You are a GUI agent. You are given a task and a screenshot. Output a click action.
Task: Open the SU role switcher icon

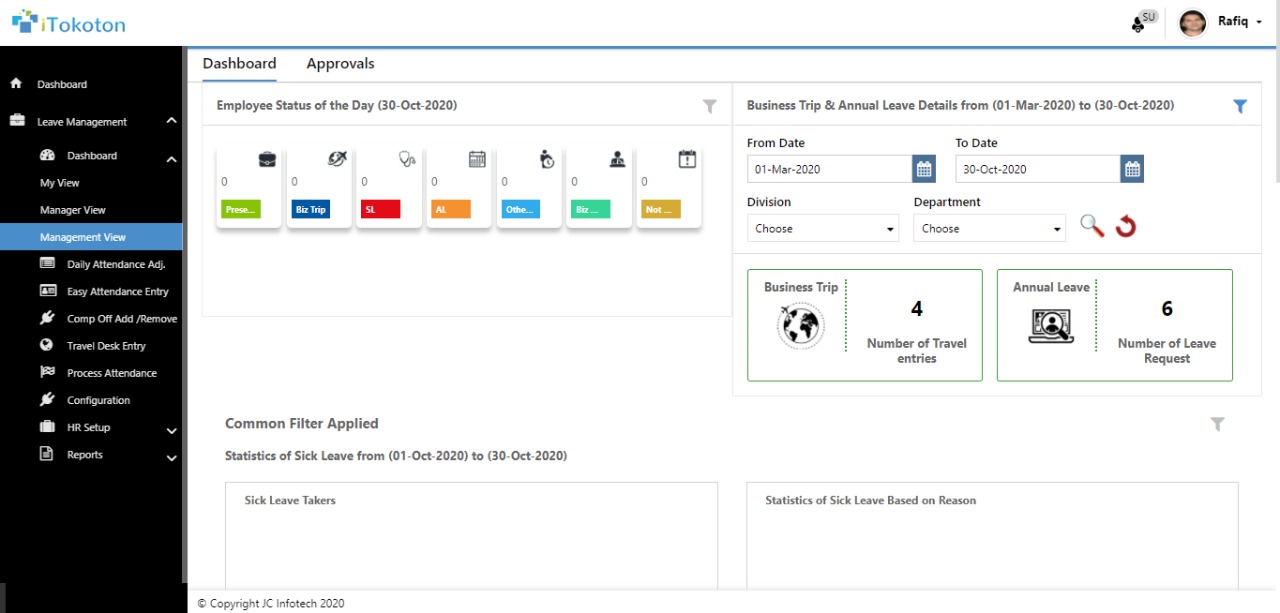click(x=1144, y=21)
